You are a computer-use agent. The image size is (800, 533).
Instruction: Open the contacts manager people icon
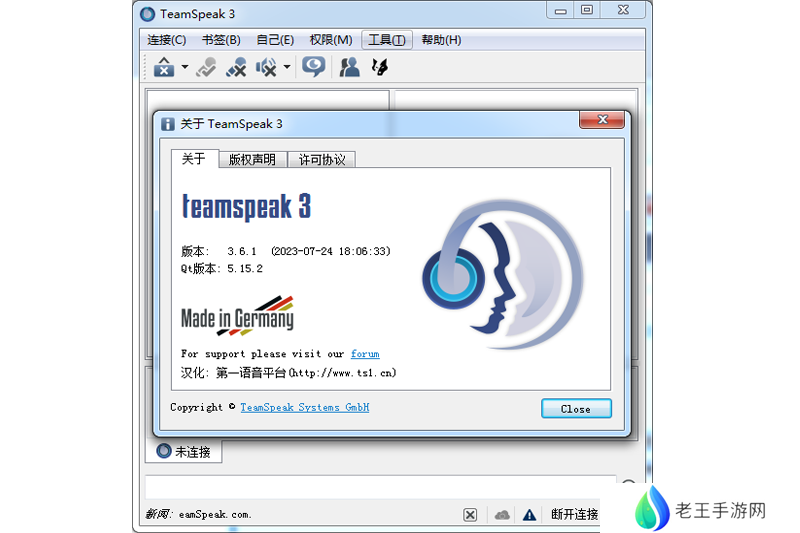pos(349,67)
